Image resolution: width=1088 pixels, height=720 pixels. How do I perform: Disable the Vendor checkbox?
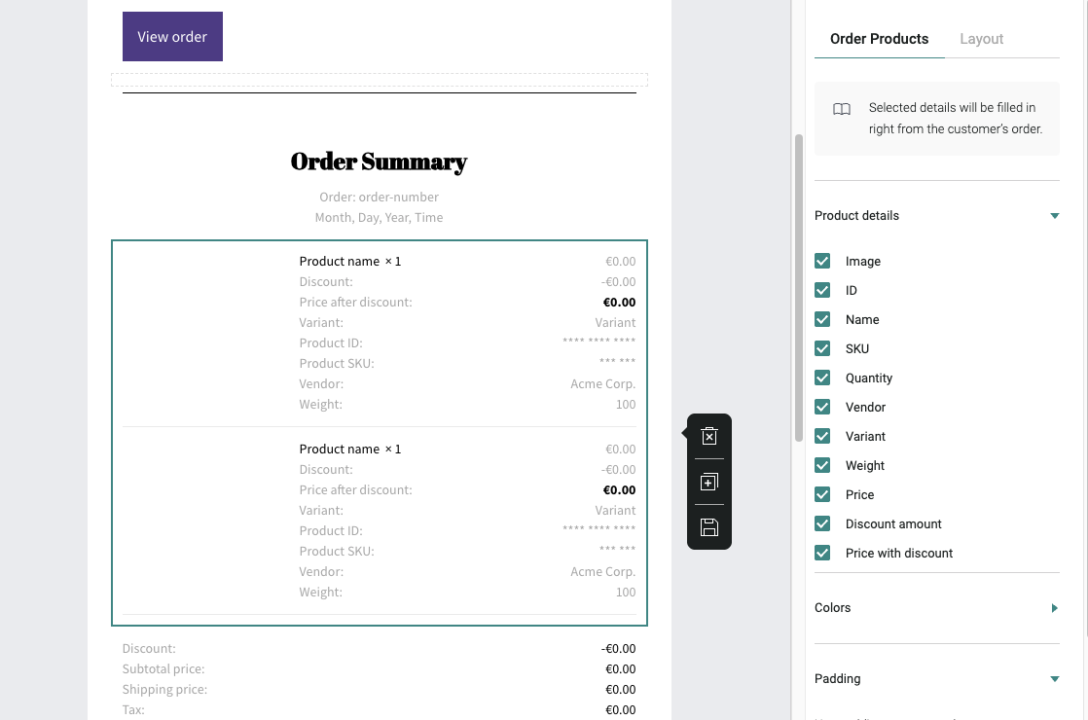(x=822, y=407)
